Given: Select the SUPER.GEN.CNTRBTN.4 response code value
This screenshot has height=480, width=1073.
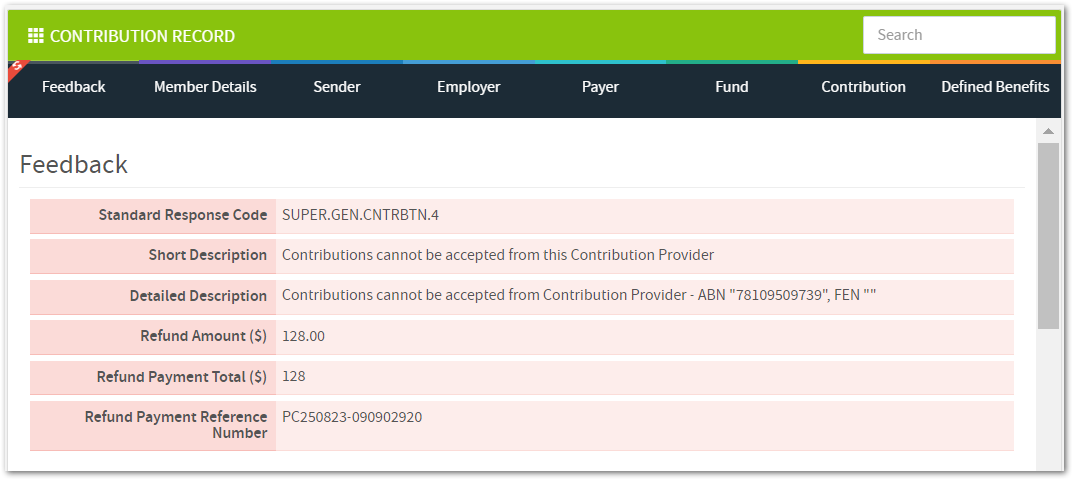Looking at the screenshot, I should pyautogui.click(x=361, y=215).
